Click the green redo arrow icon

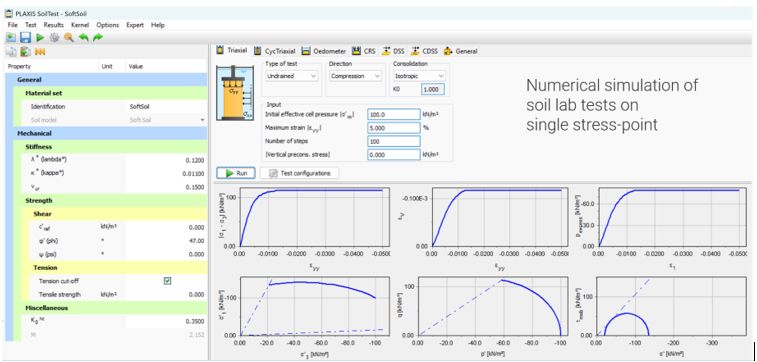[98, 37]
